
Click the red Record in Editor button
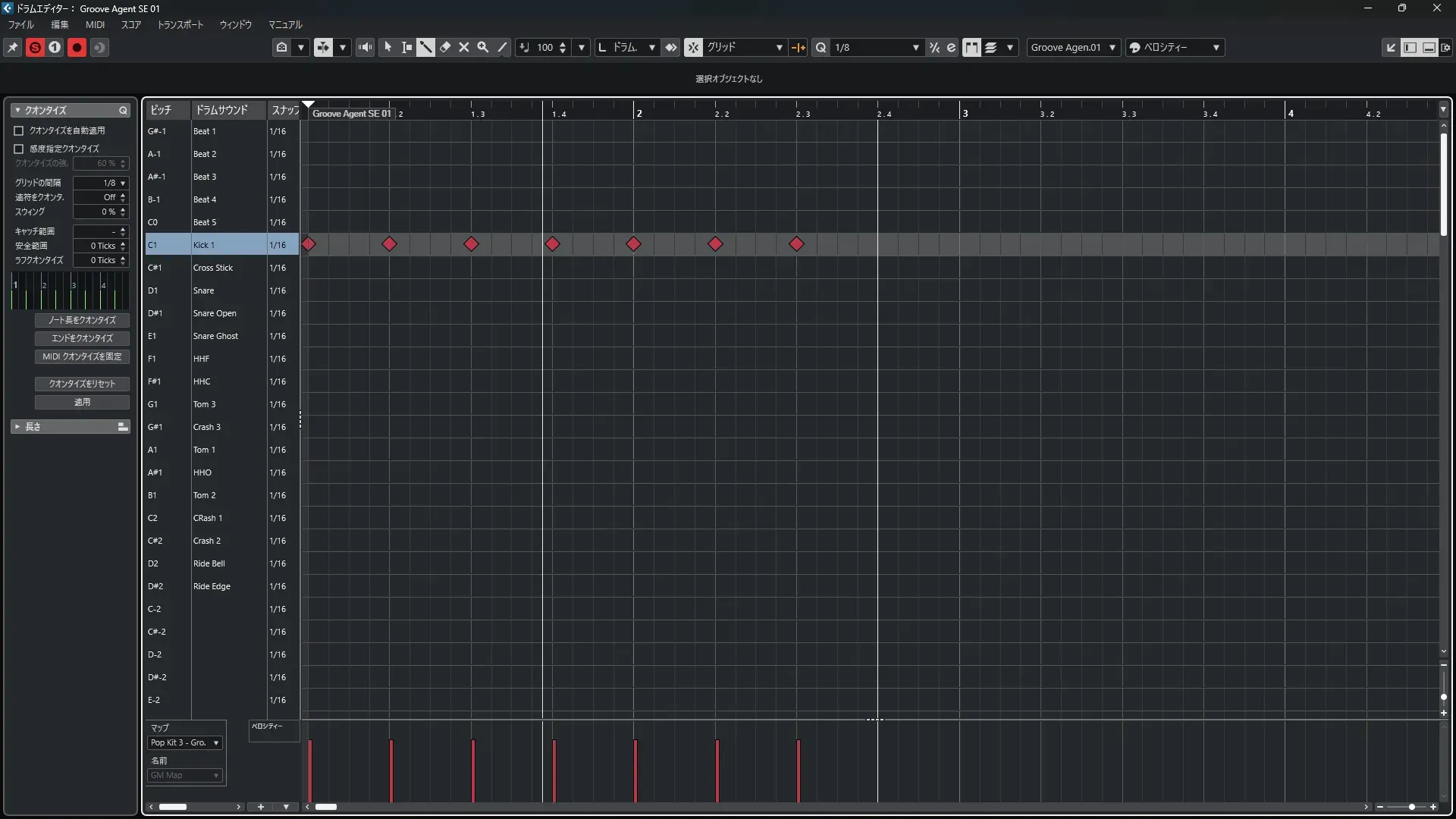tap(77, 47)
